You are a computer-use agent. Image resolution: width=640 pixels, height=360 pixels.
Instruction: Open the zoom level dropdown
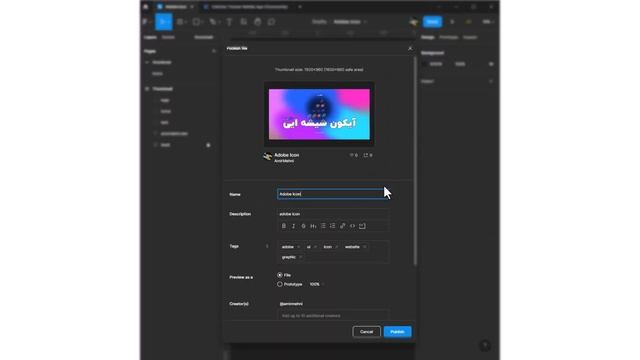[x=488, y=22]
